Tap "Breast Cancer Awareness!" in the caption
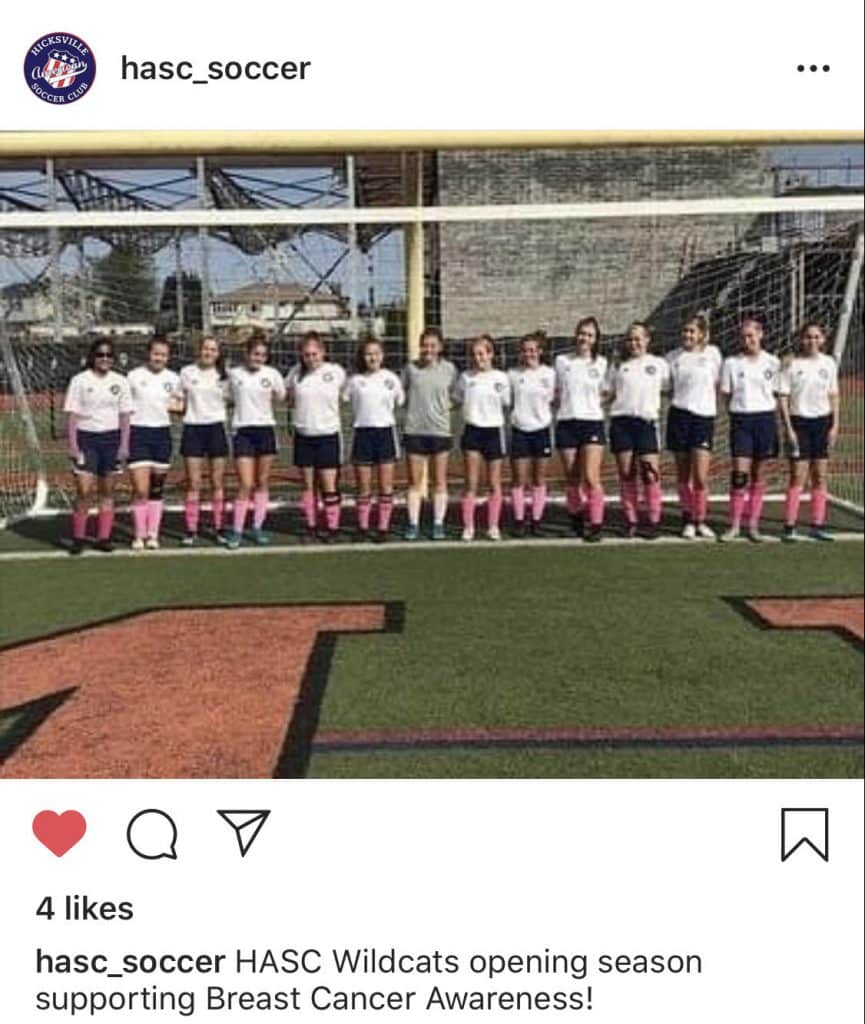 (x=399, y=999)
